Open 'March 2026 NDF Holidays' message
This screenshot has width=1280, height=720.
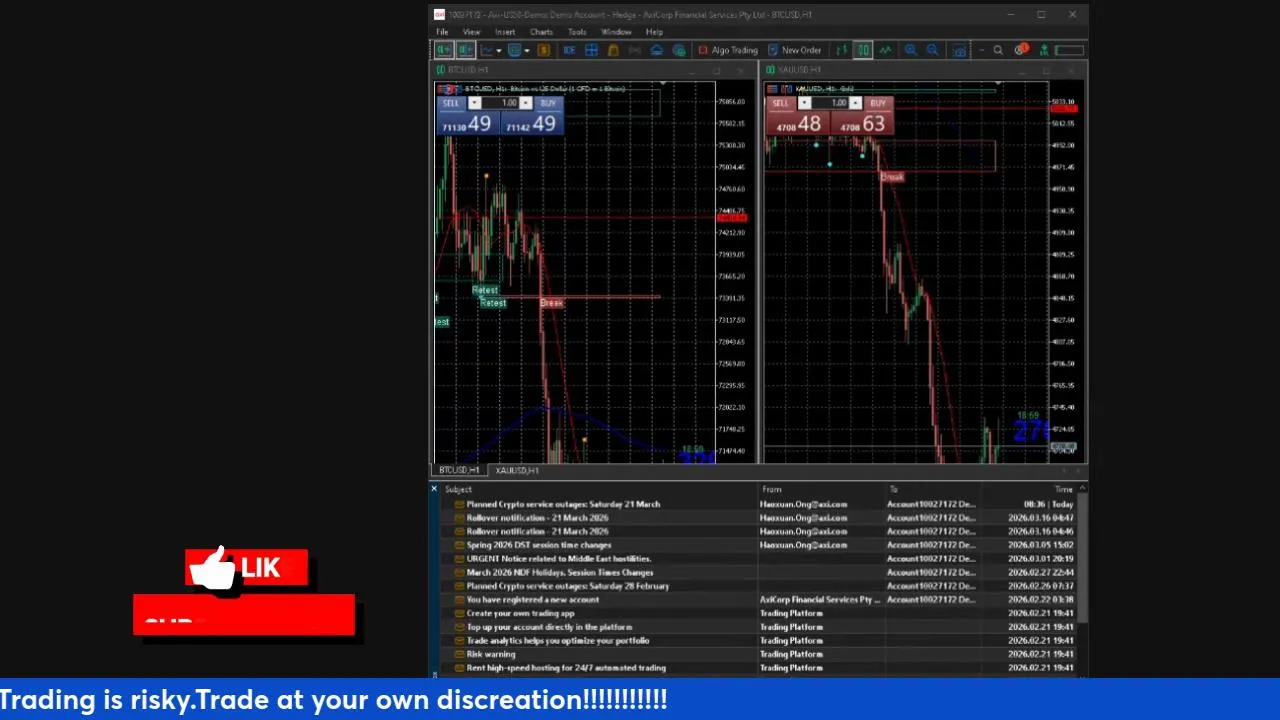757,572
